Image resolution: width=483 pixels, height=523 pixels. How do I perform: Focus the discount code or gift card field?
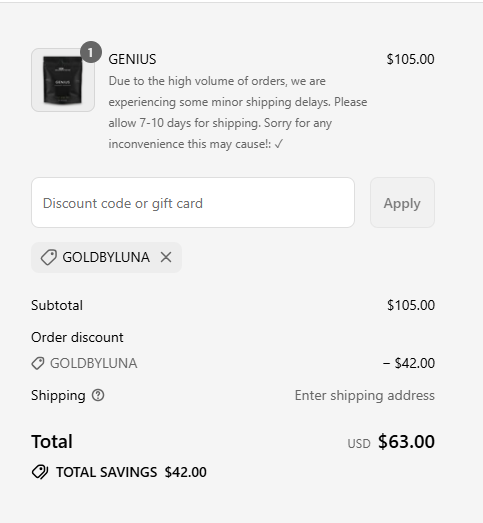tap(193, 203)
